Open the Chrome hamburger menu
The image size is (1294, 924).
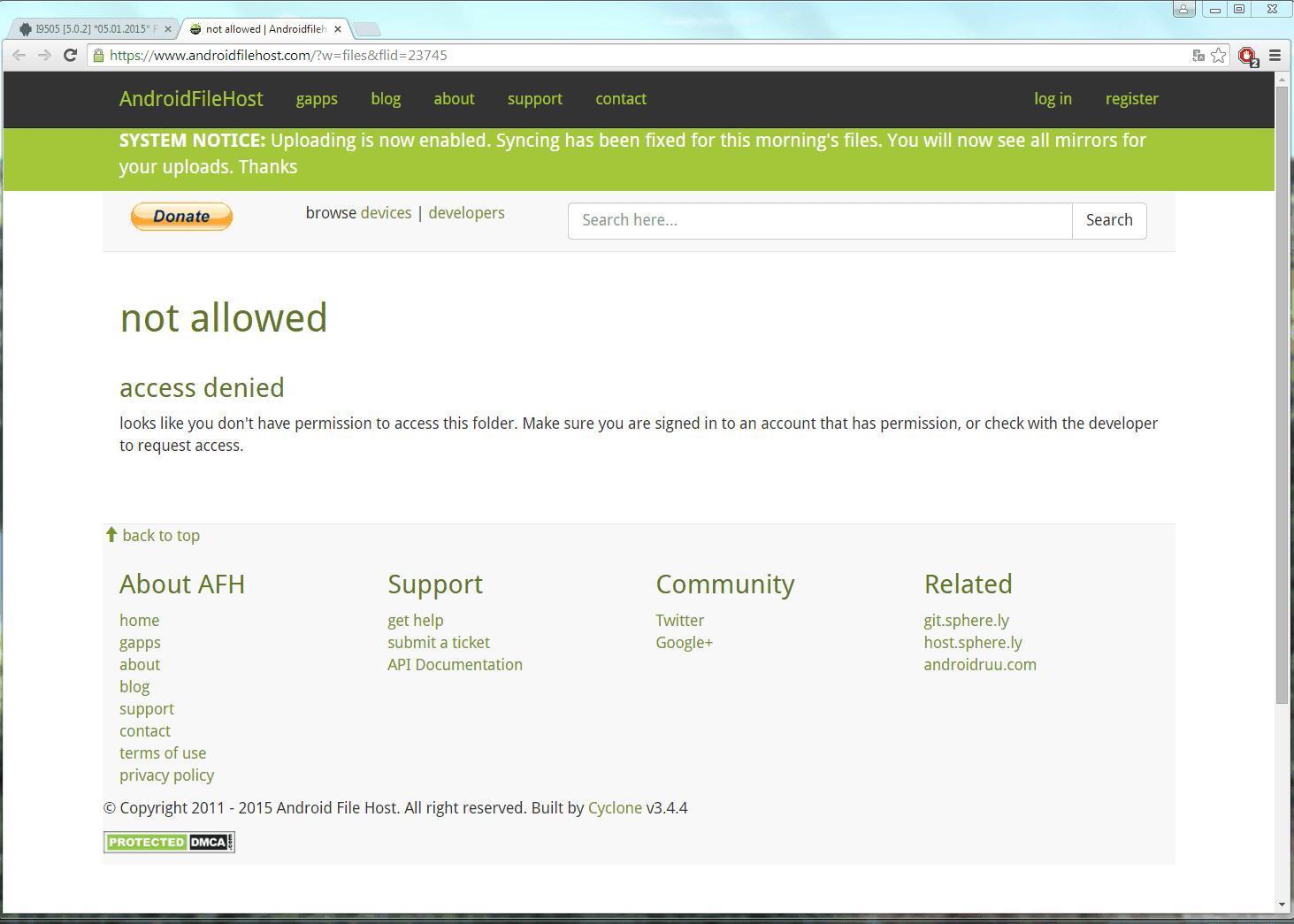[x=1275, y=55]
